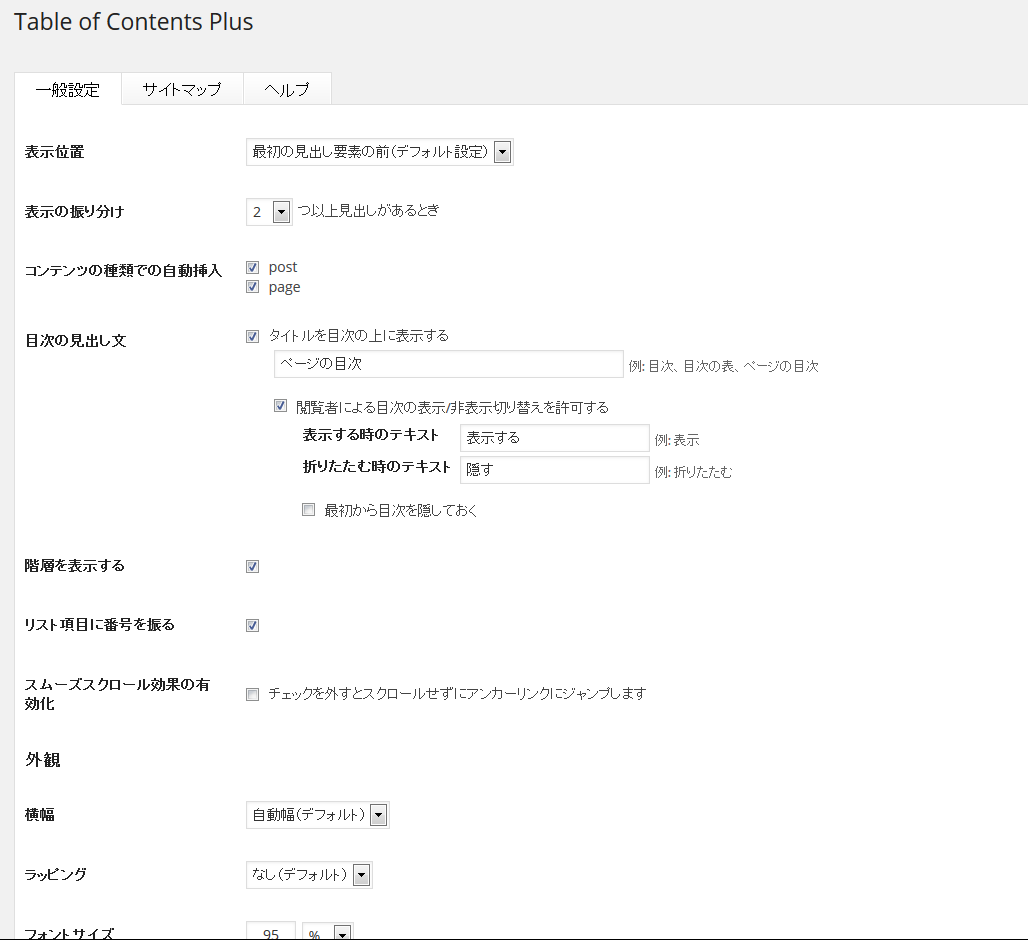Click the 目次の見出し文 label
Image resolution: width=1028 pixels, height=940 pixels.
click(x=75, y=341)
